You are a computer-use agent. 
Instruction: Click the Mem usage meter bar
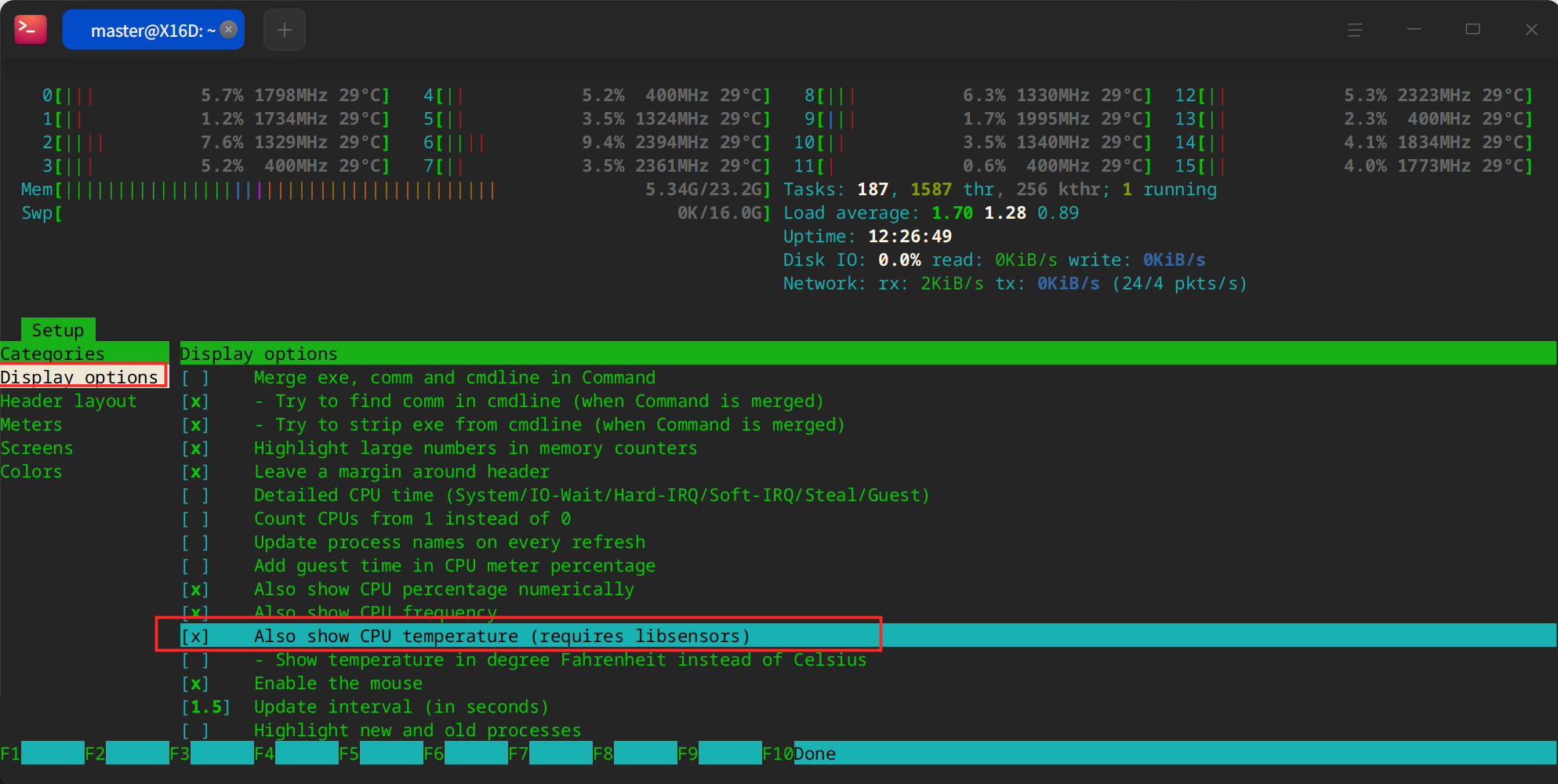click(396, 189)
